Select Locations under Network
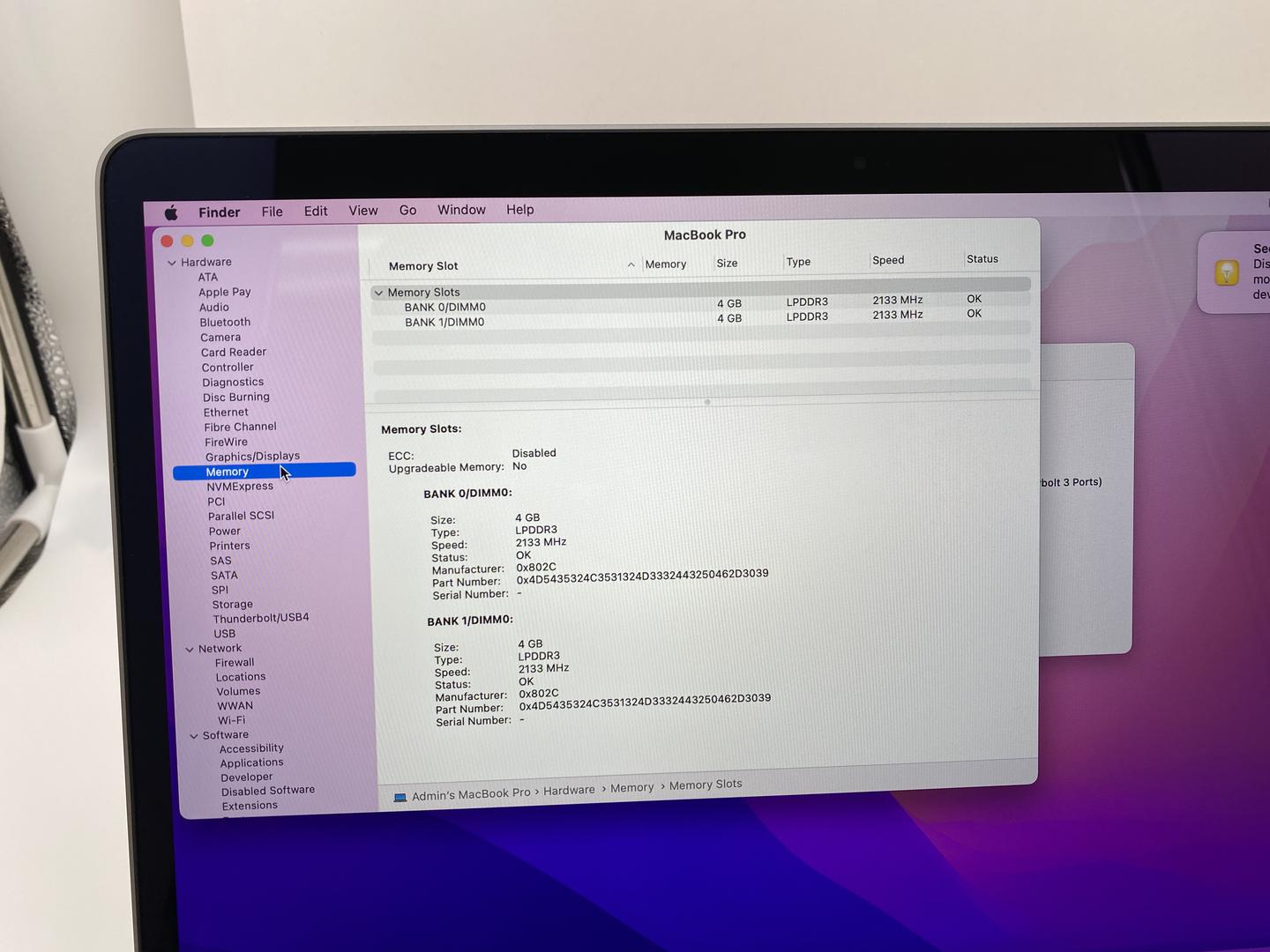 pos(241,676)
